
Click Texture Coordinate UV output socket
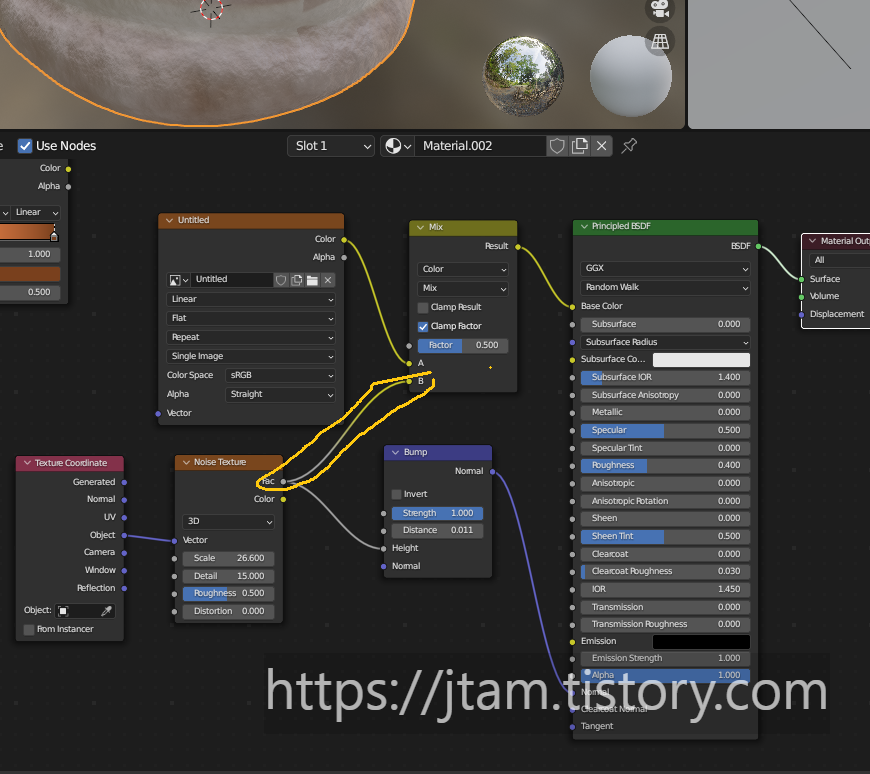coord(124,518)
